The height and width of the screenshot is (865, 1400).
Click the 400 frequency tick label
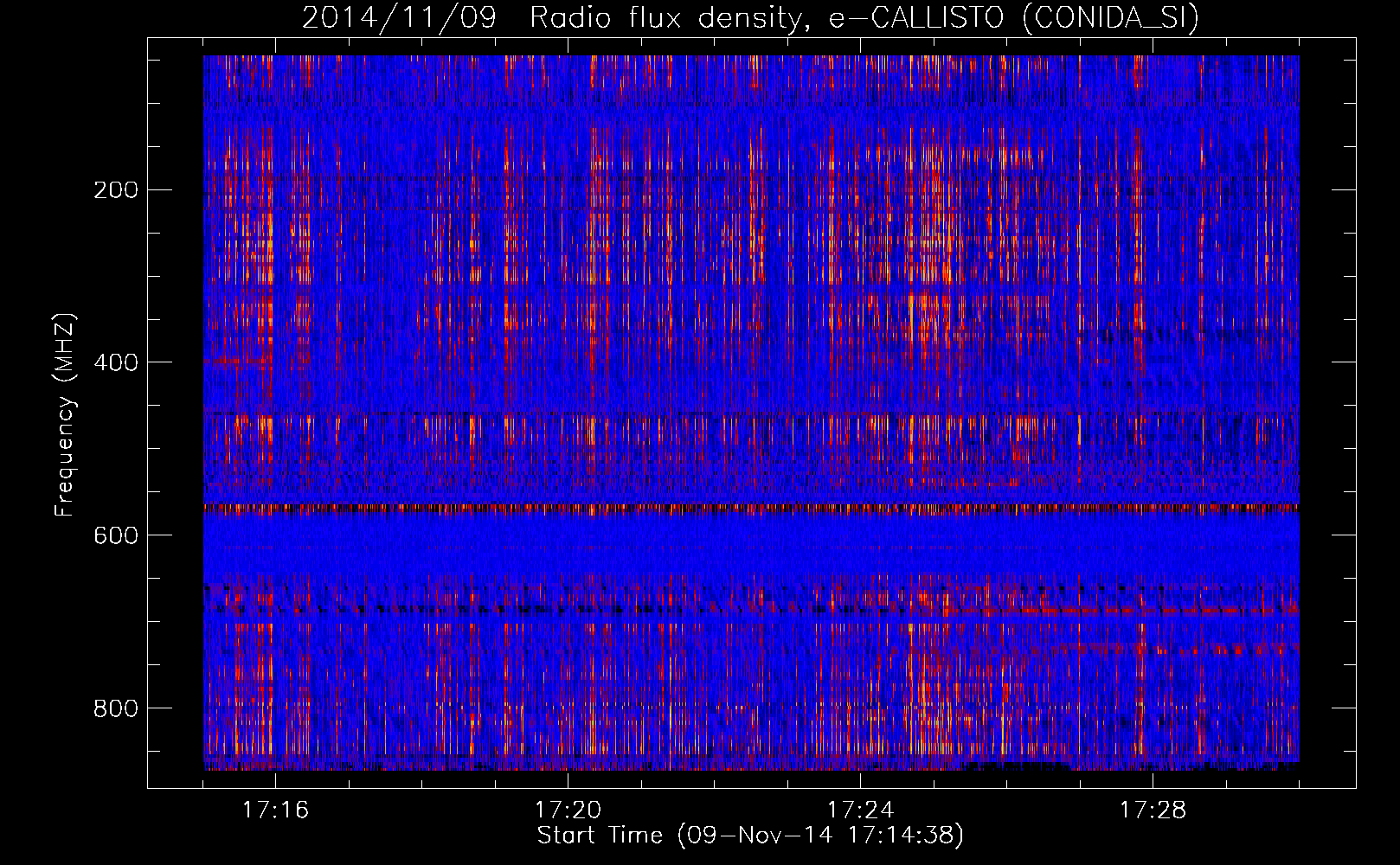point(116,362)
